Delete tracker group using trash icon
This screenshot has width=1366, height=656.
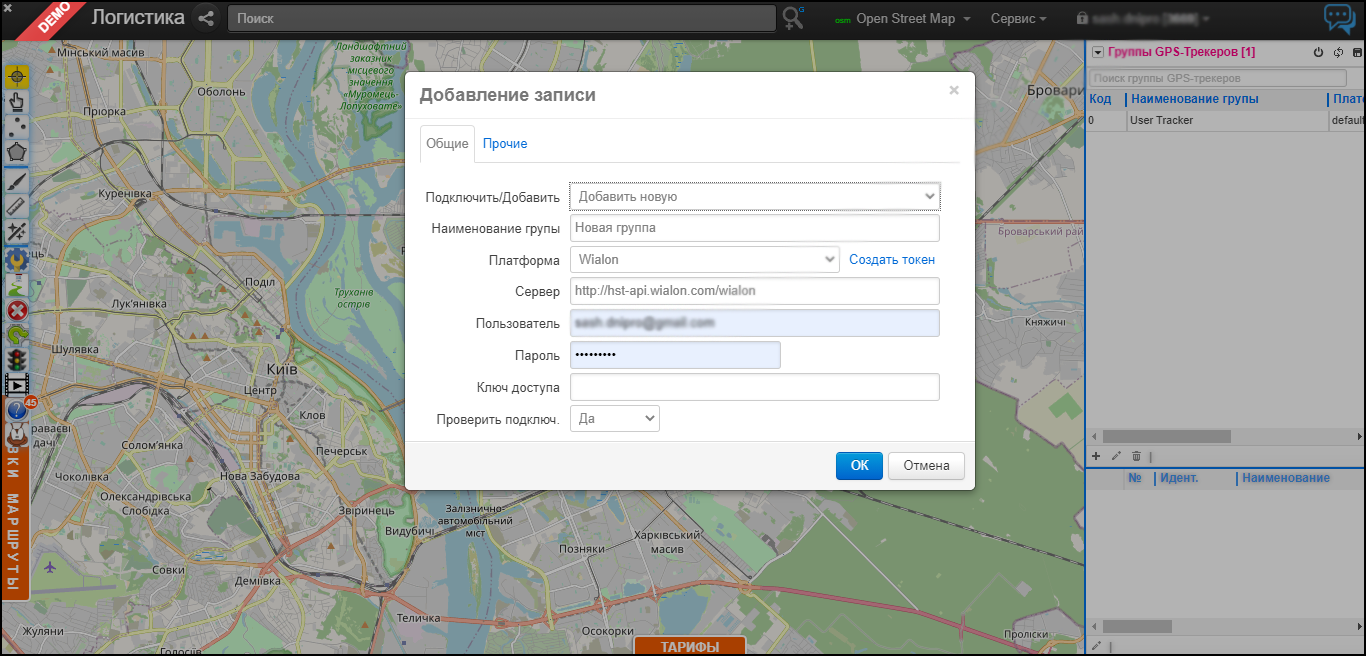[1136, 456]
